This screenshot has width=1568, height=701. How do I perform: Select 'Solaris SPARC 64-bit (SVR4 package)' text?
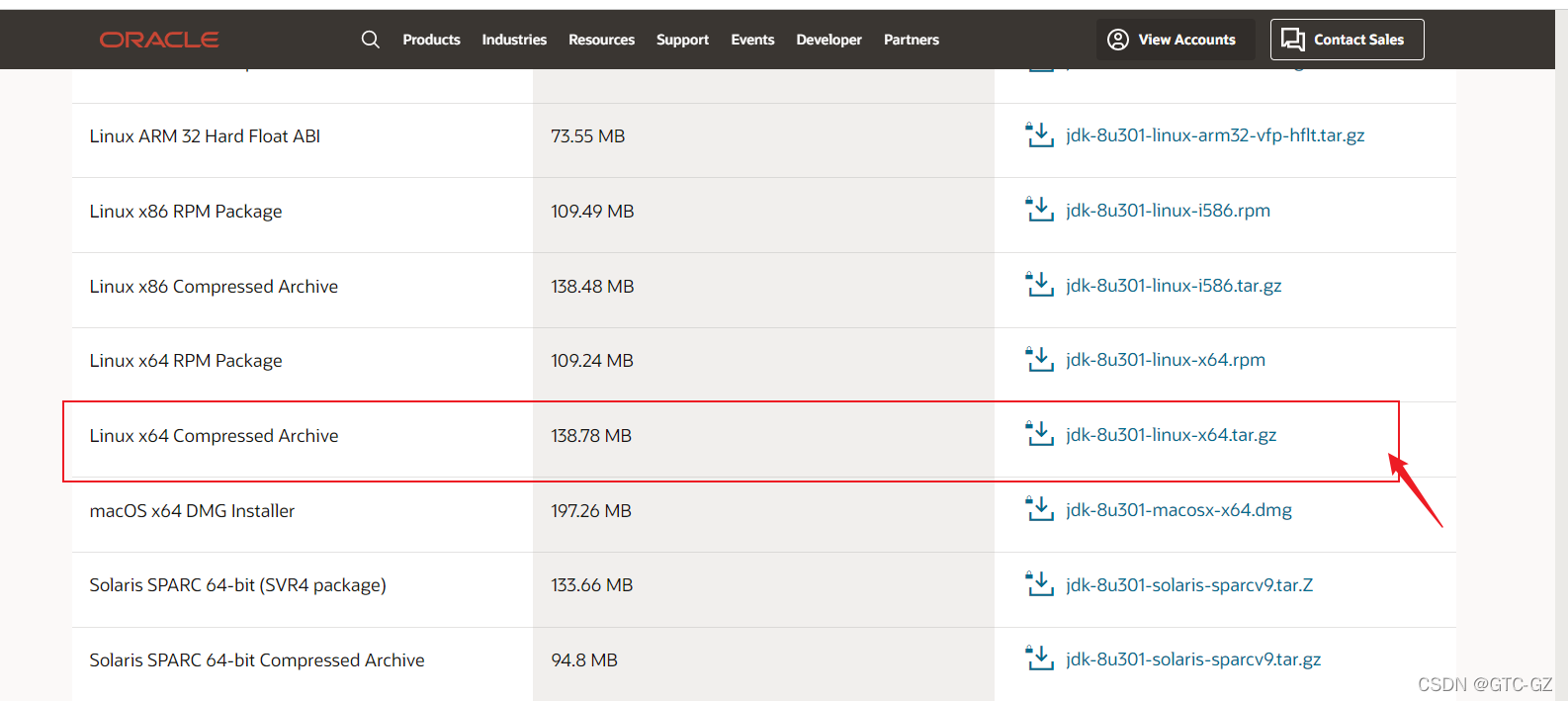point(237,585)
